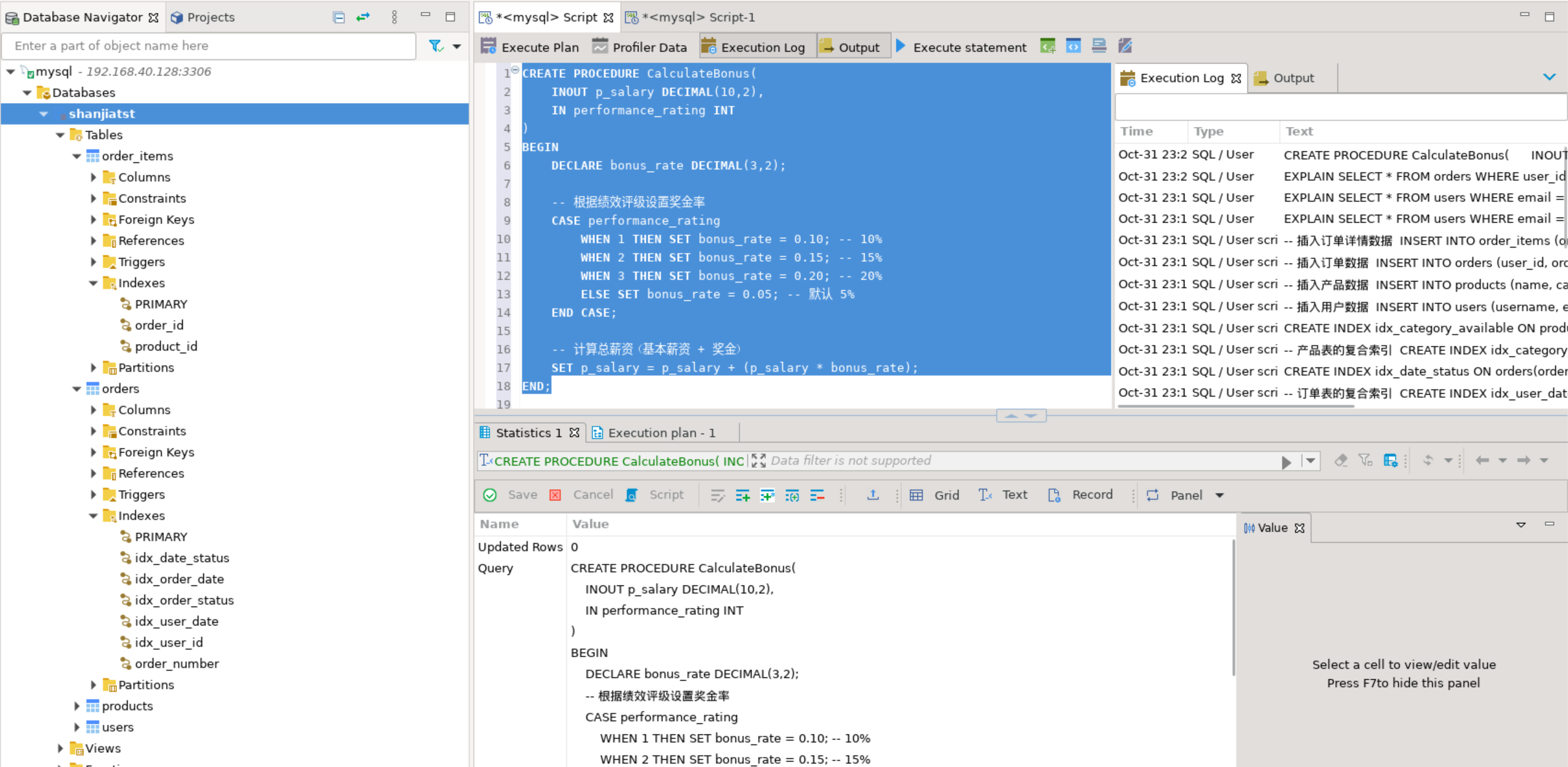1568x767 pixels.
Task: Click Execute statement play icon
Action: click(900, 46)
